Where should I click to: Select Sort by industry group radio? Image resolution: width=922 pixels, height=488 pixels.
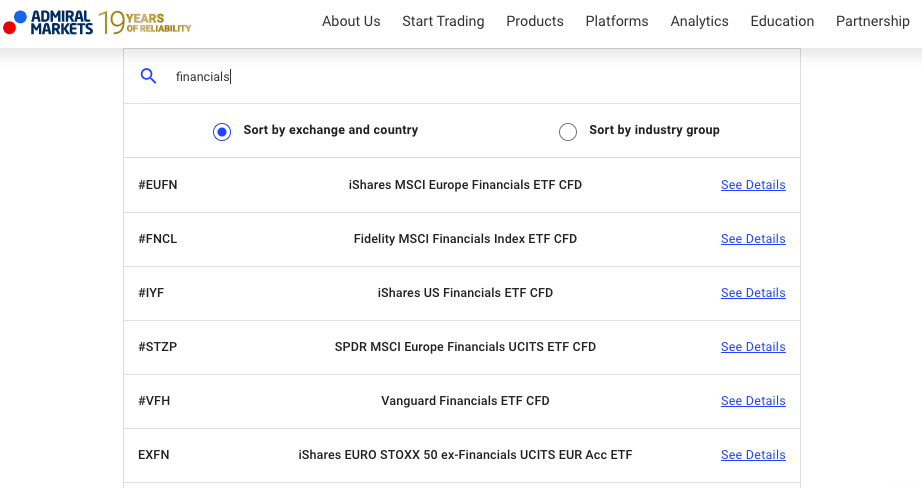click(568, 132)
